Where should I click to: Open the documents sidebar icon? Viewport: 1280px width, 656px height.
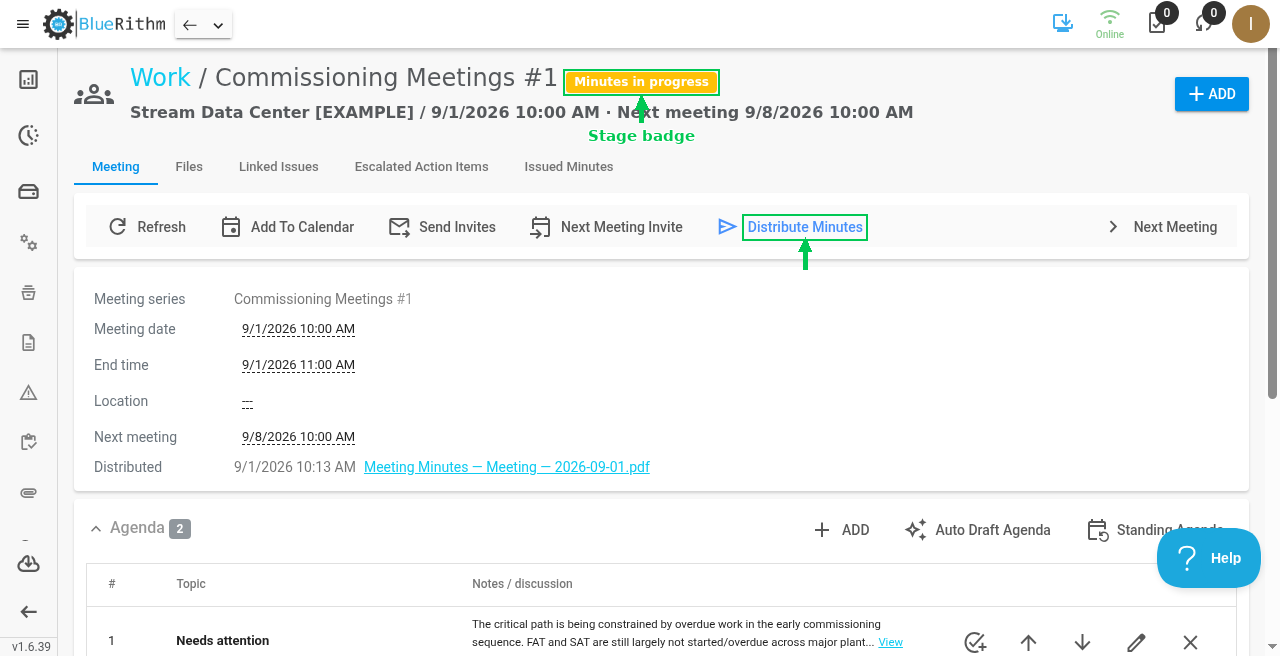click(29, 343)
